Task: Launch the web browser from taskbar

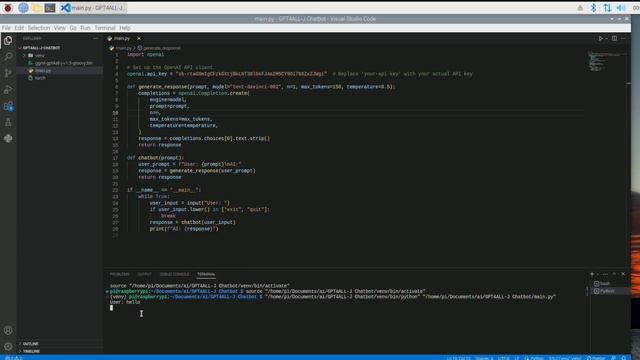Action: (23, 8)
